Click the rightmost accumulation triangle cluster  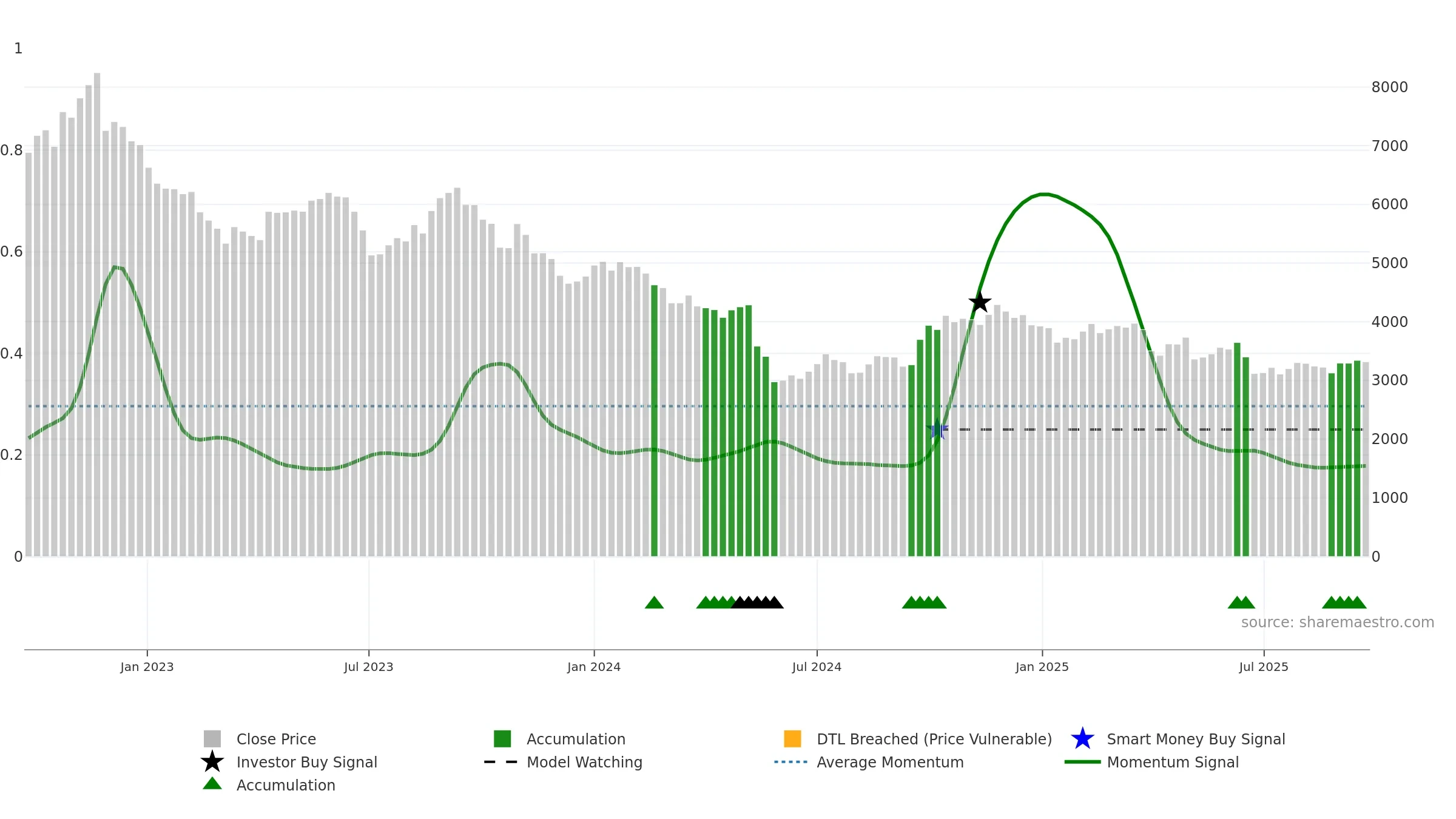coord(1344,602)
